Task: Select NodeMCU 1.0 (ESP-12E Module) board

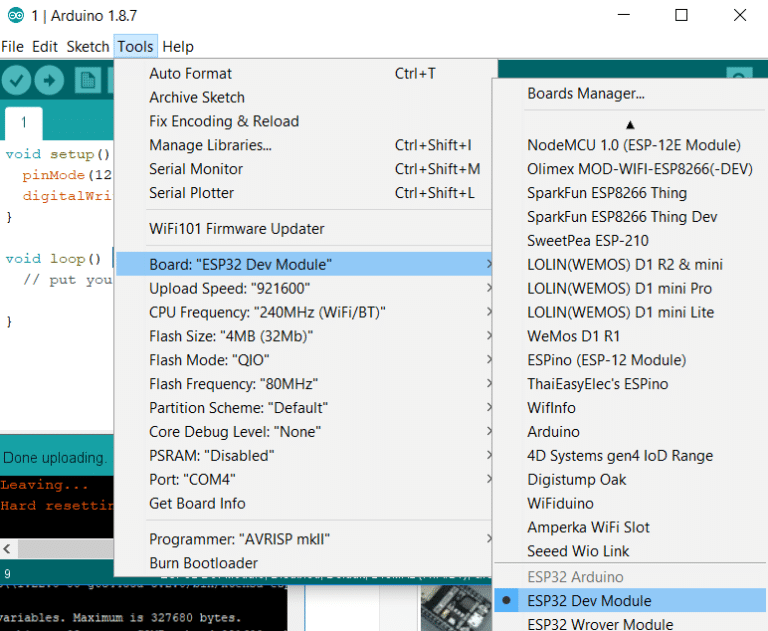Action: click(x=634, y=145)
